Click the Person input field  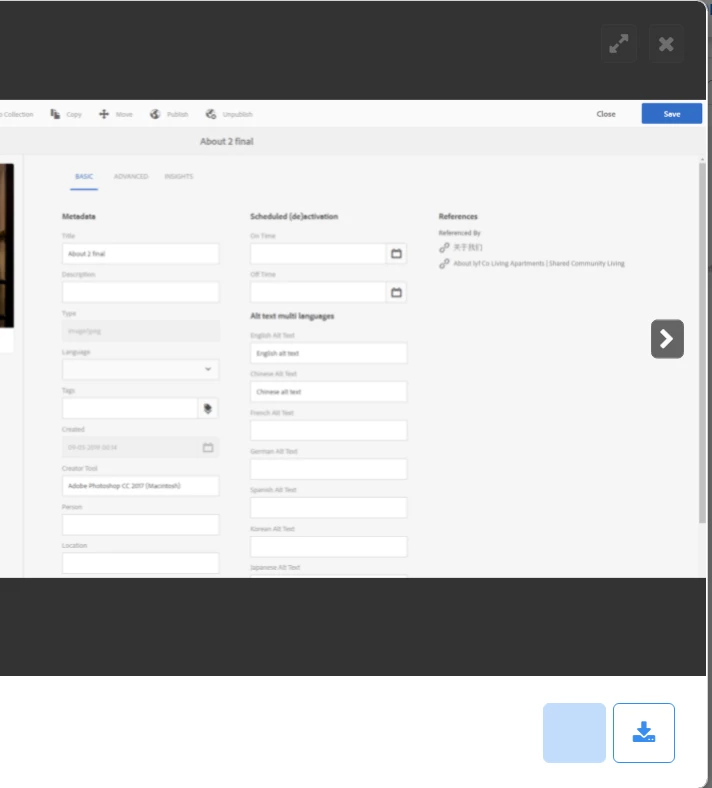[140, 525]
